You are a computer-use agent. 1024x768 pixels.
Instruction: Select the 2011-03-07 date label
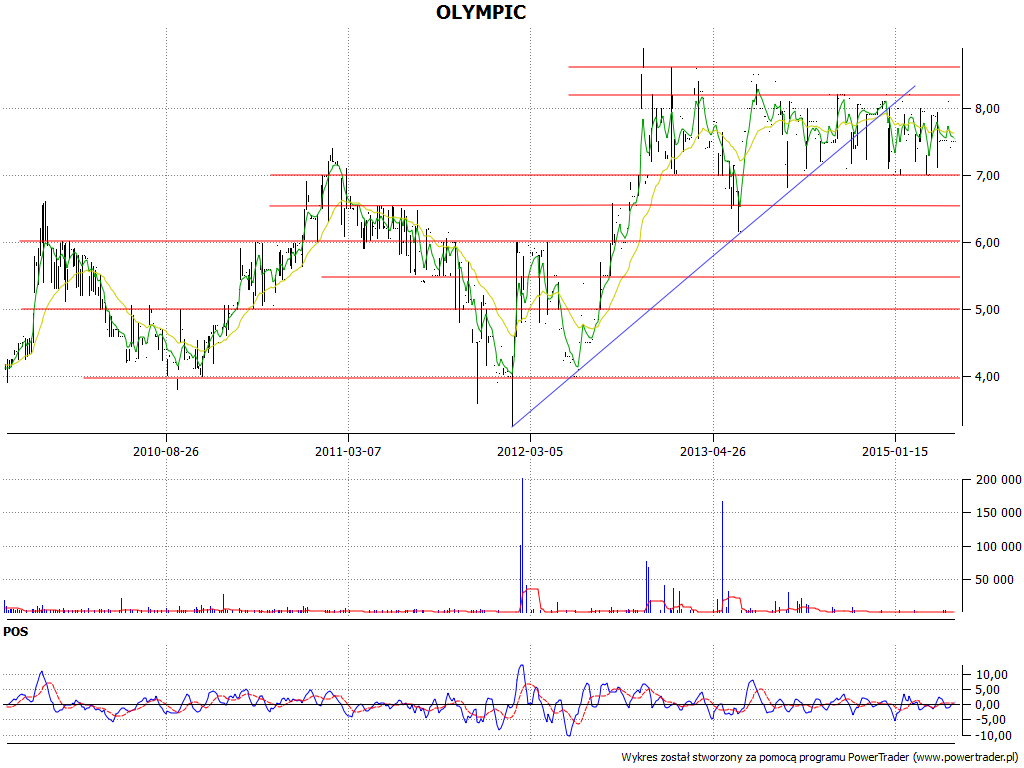[x=348, y=451]
